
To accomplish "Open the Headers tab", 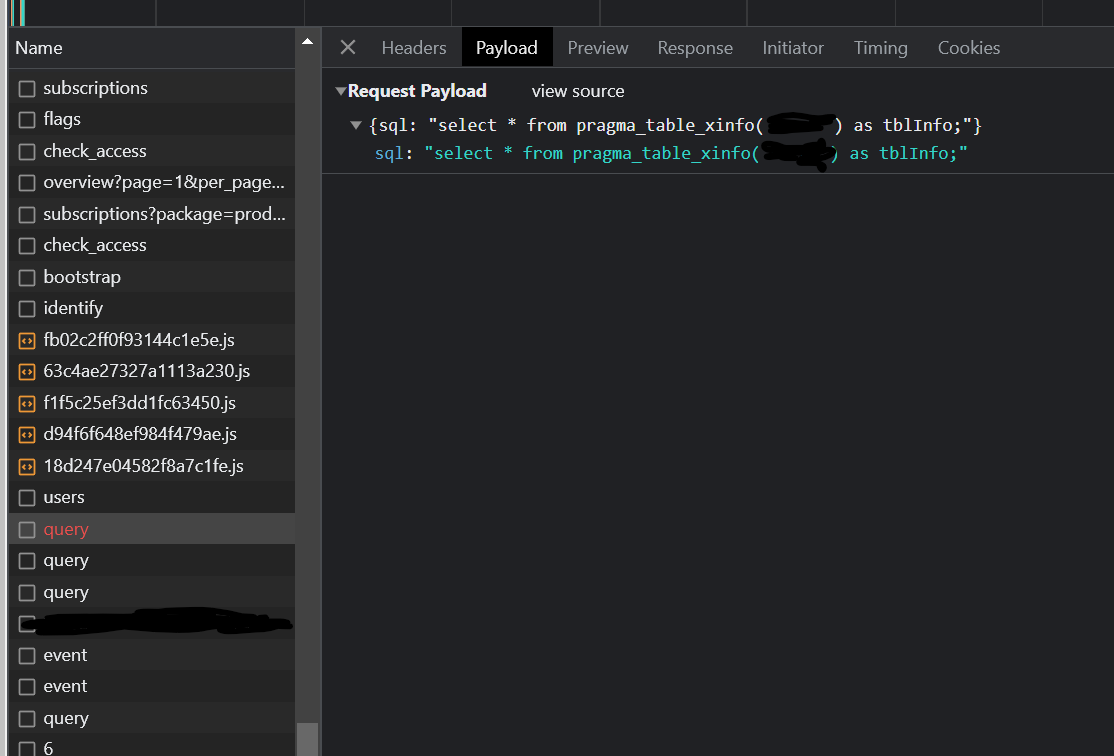I will tap(413, 48).
